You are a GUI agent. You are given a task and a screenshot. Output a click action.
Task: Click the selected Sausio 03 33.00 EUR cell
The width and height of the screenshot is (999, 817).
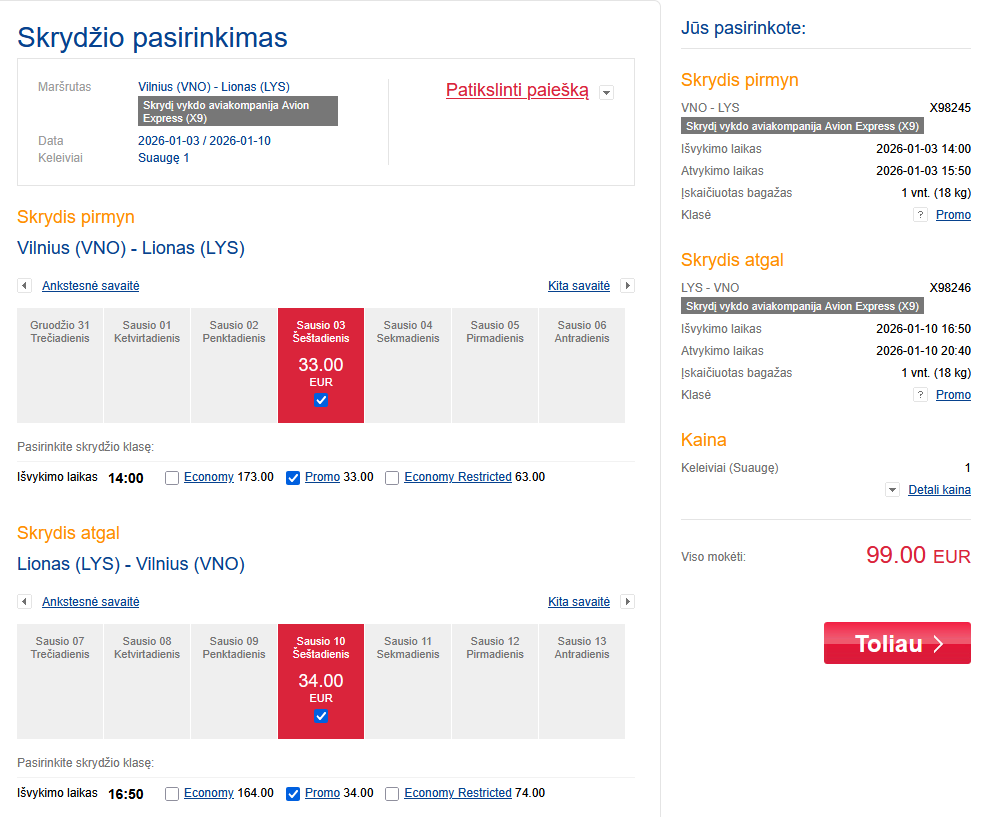click(321, 365)
